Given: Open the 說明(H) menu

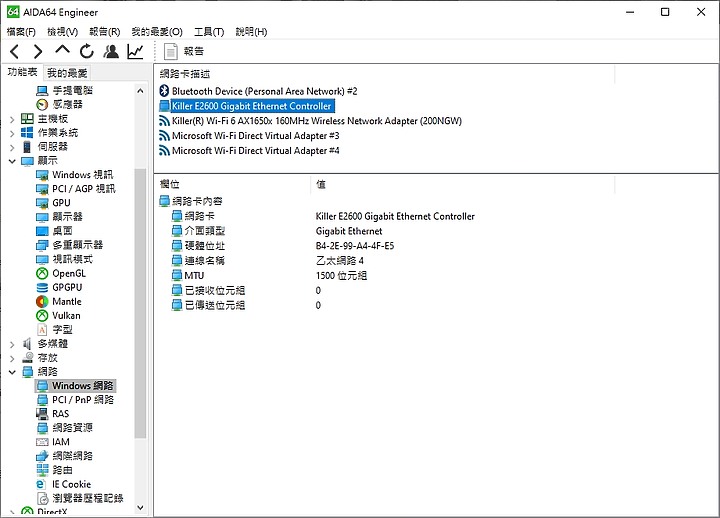Looking at the screenshot, I should (x=251, y=32).
